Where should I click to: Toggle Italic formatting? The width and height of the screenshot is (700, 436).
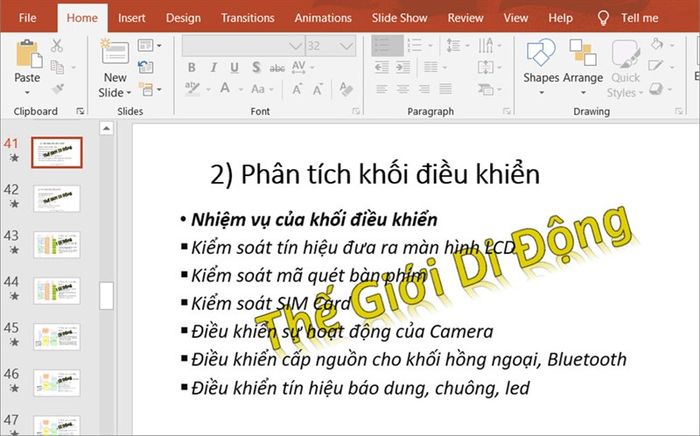[213, 67]
